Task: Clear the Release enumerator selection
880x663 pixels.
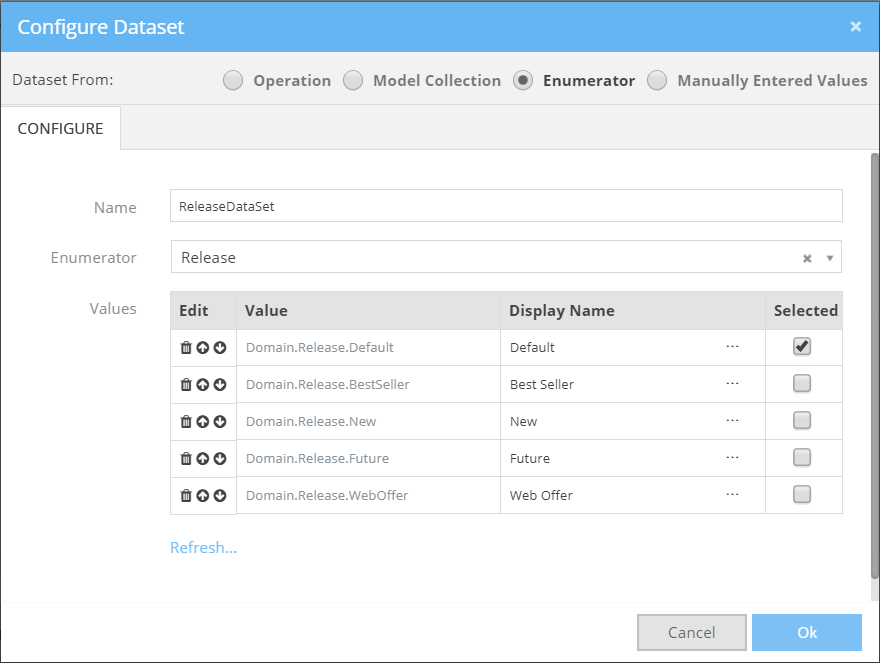Action: (807, 257)
